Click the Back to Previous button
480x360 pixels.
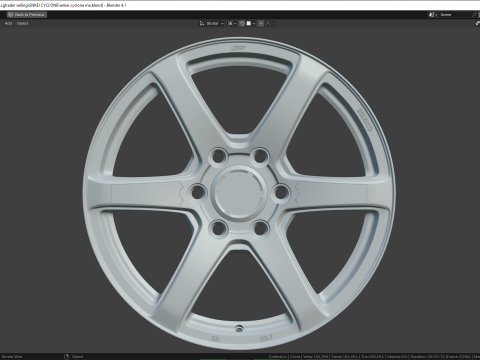[27, 15]
